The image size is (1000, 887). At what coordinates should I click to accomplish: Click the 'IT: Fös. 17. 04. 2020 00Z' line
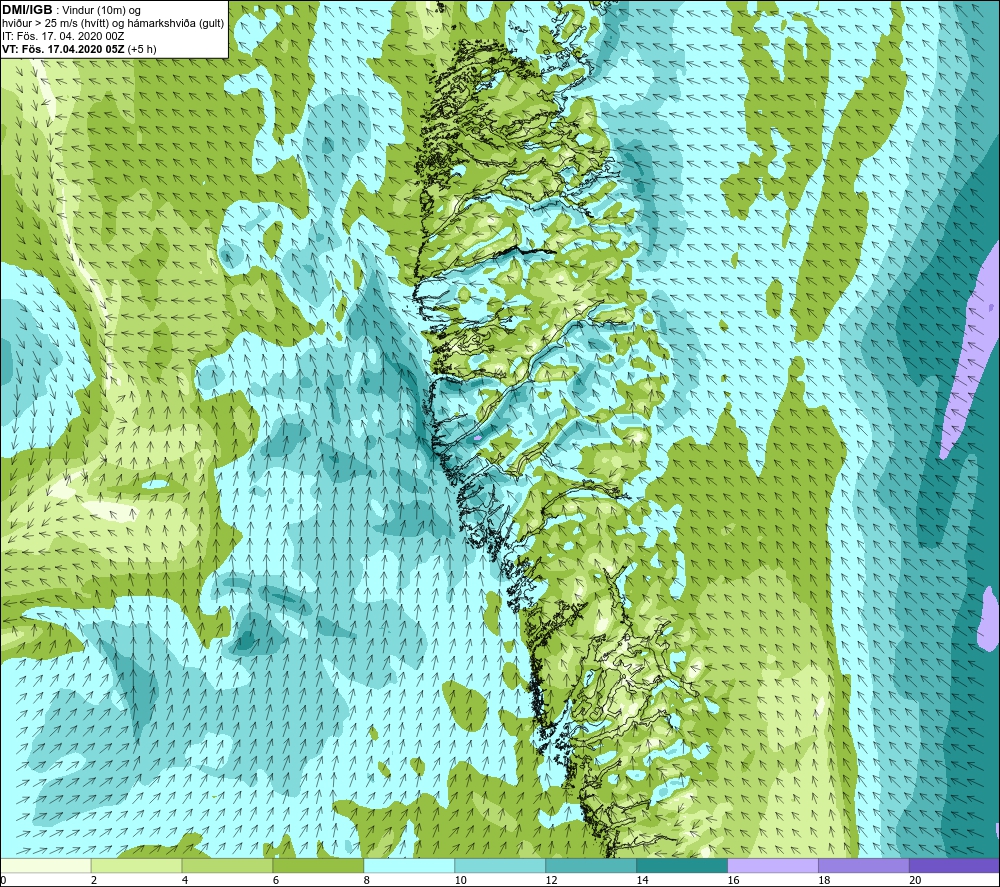(62, 36)
